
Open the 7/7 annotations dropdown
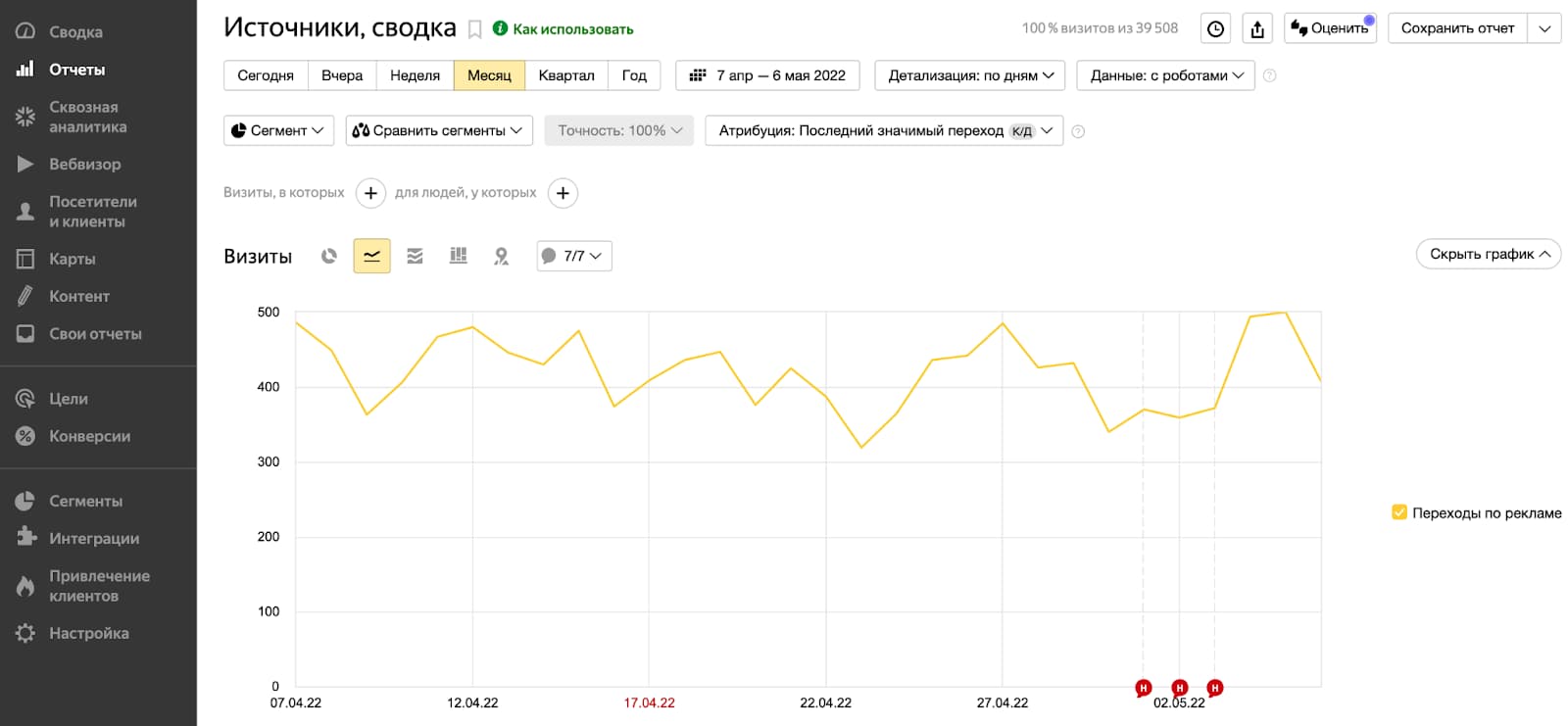pyautogui.click(x=574, y=256)
